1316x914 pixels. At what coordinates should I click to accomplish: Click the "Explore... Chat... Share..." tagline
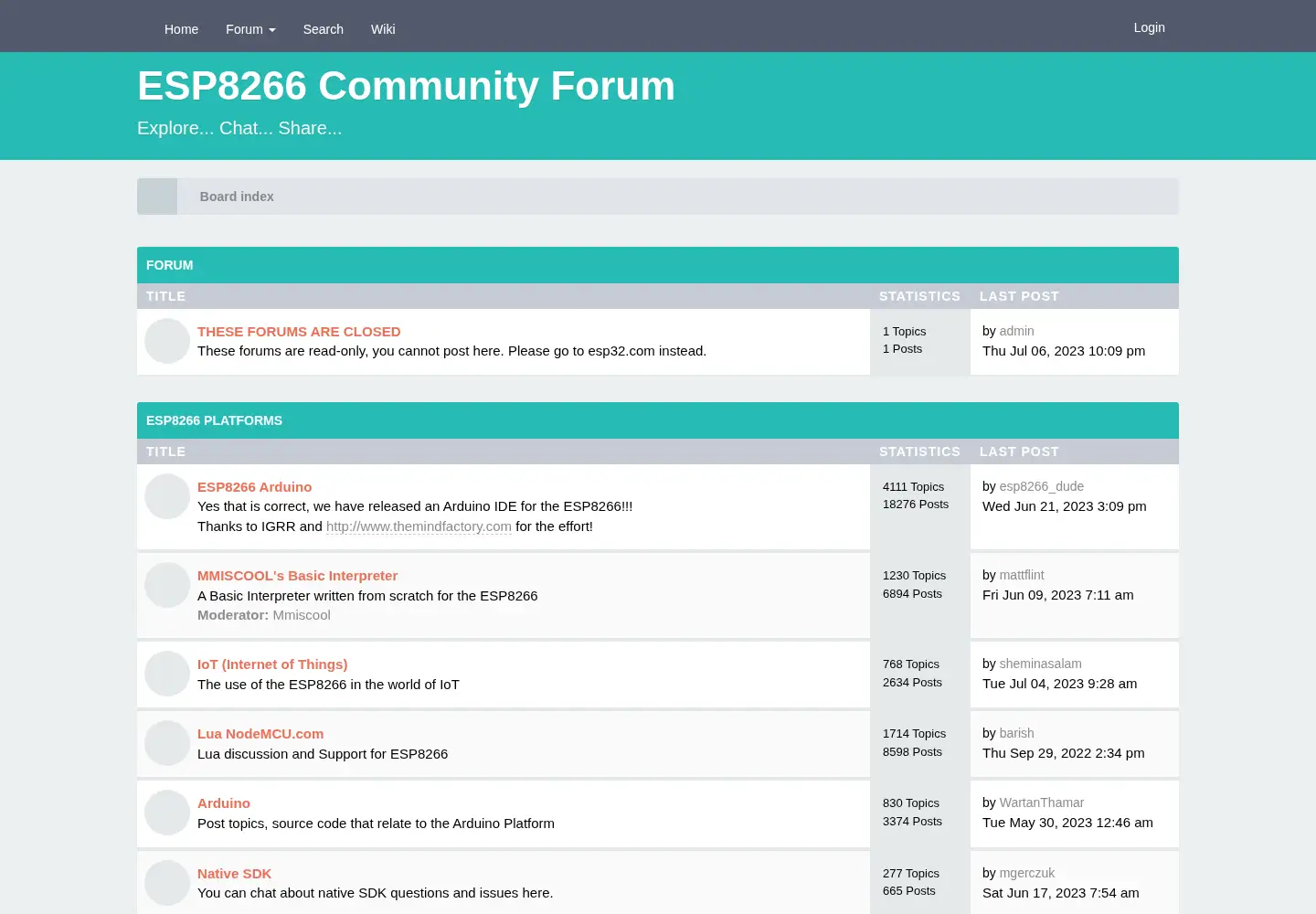[x=239, y=128]
